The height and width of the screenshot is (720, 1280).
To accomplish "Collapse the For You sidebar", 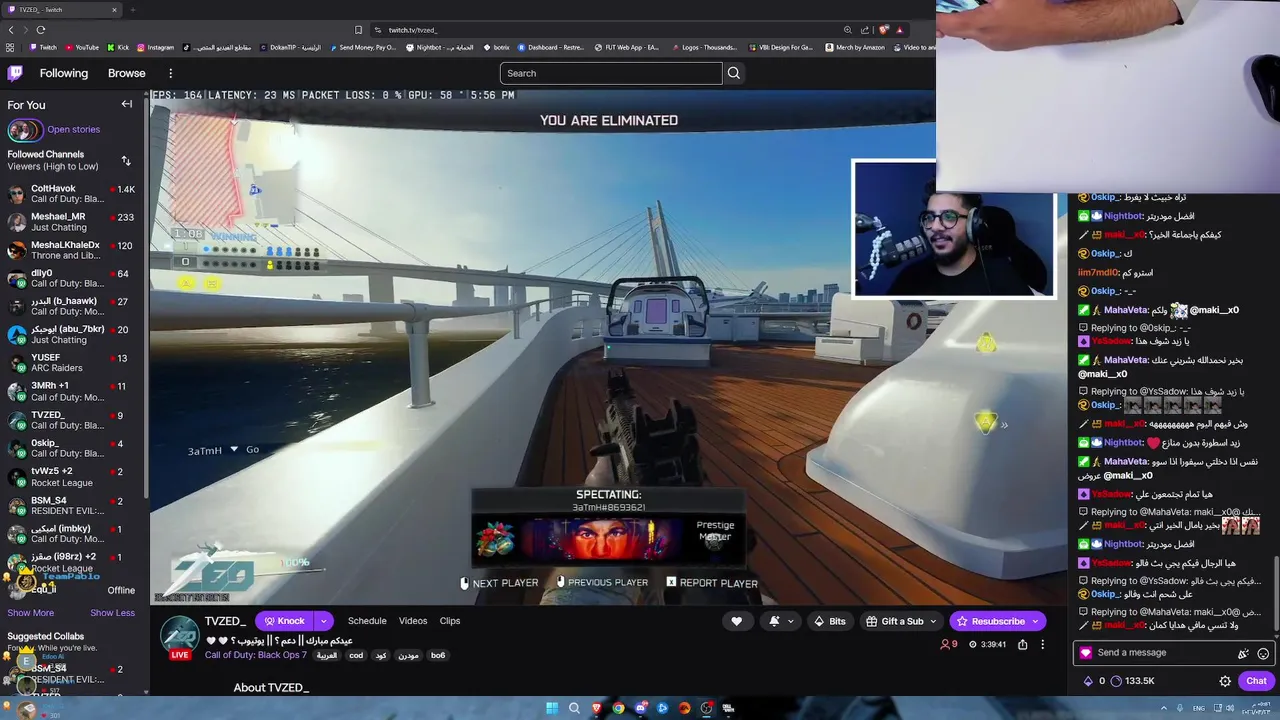I will [x=127, y=104].
